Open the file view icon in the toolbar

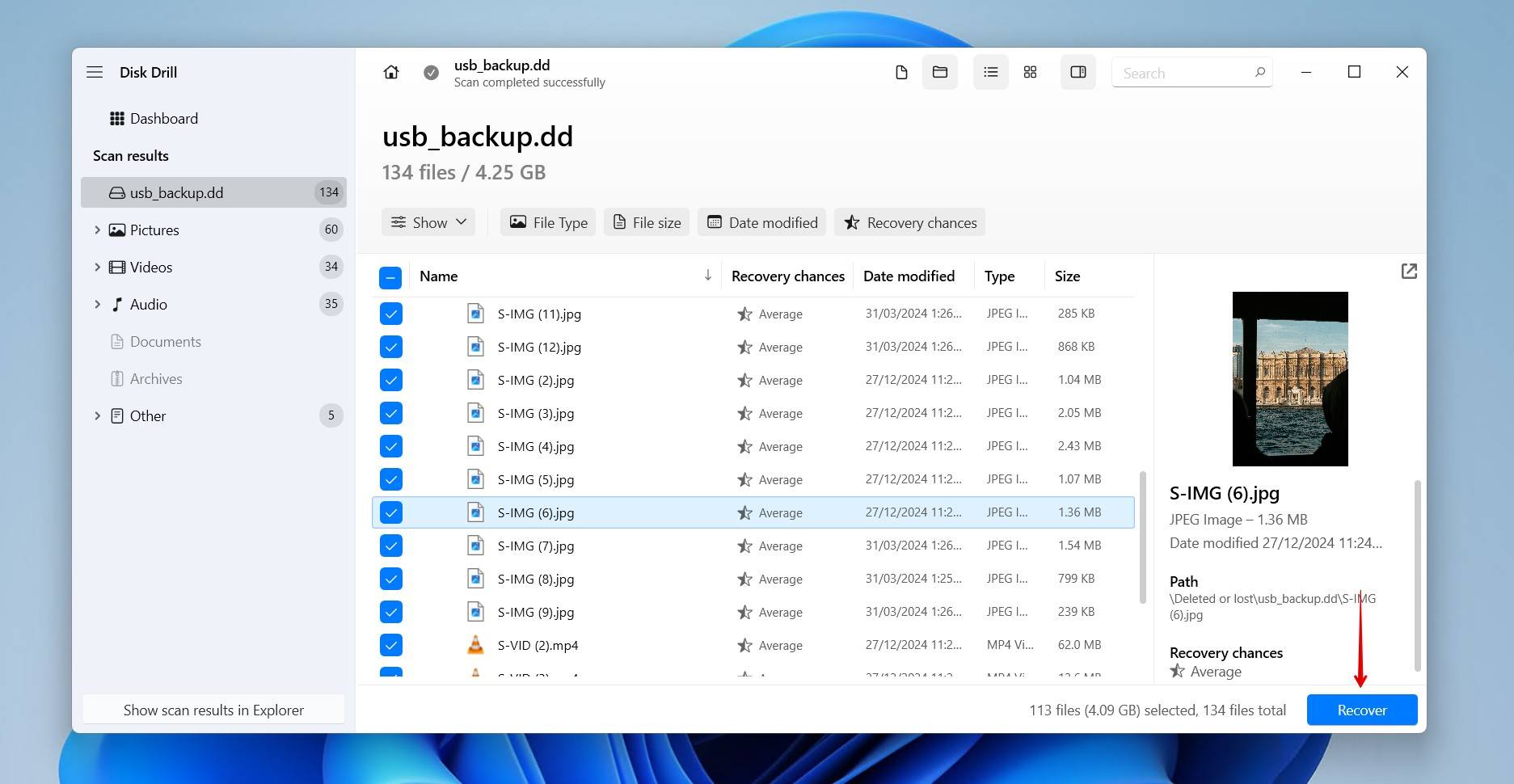click(901, 72)
